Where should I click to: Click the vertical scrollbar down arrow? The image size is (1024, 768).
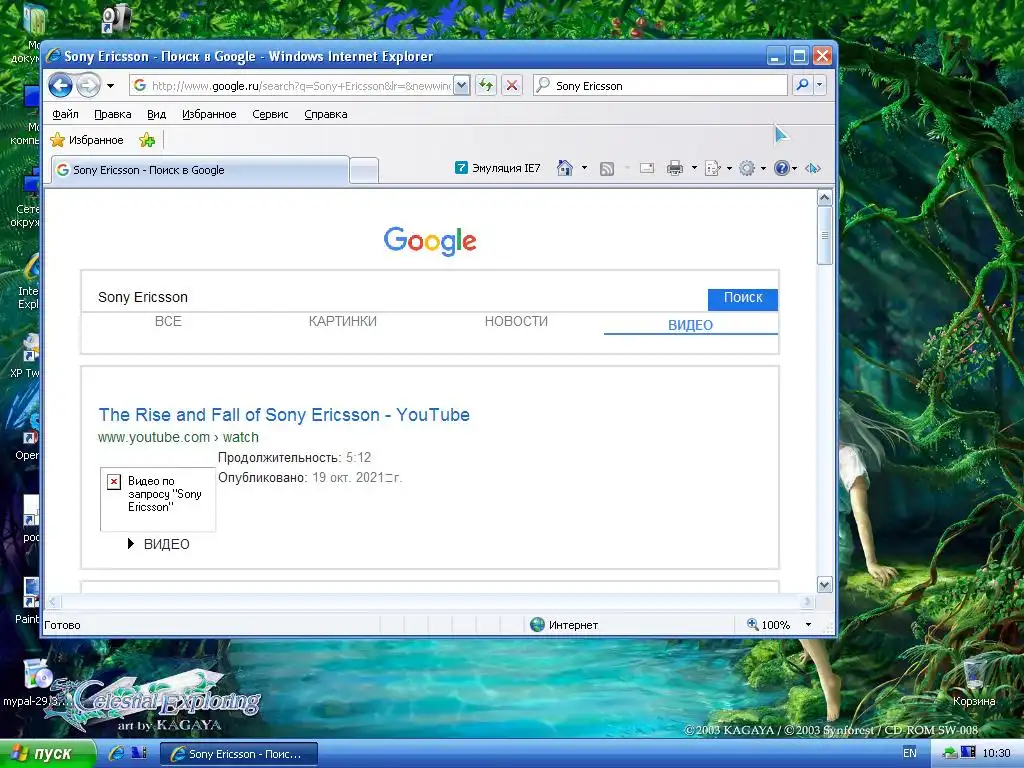[x=825, y=584]
